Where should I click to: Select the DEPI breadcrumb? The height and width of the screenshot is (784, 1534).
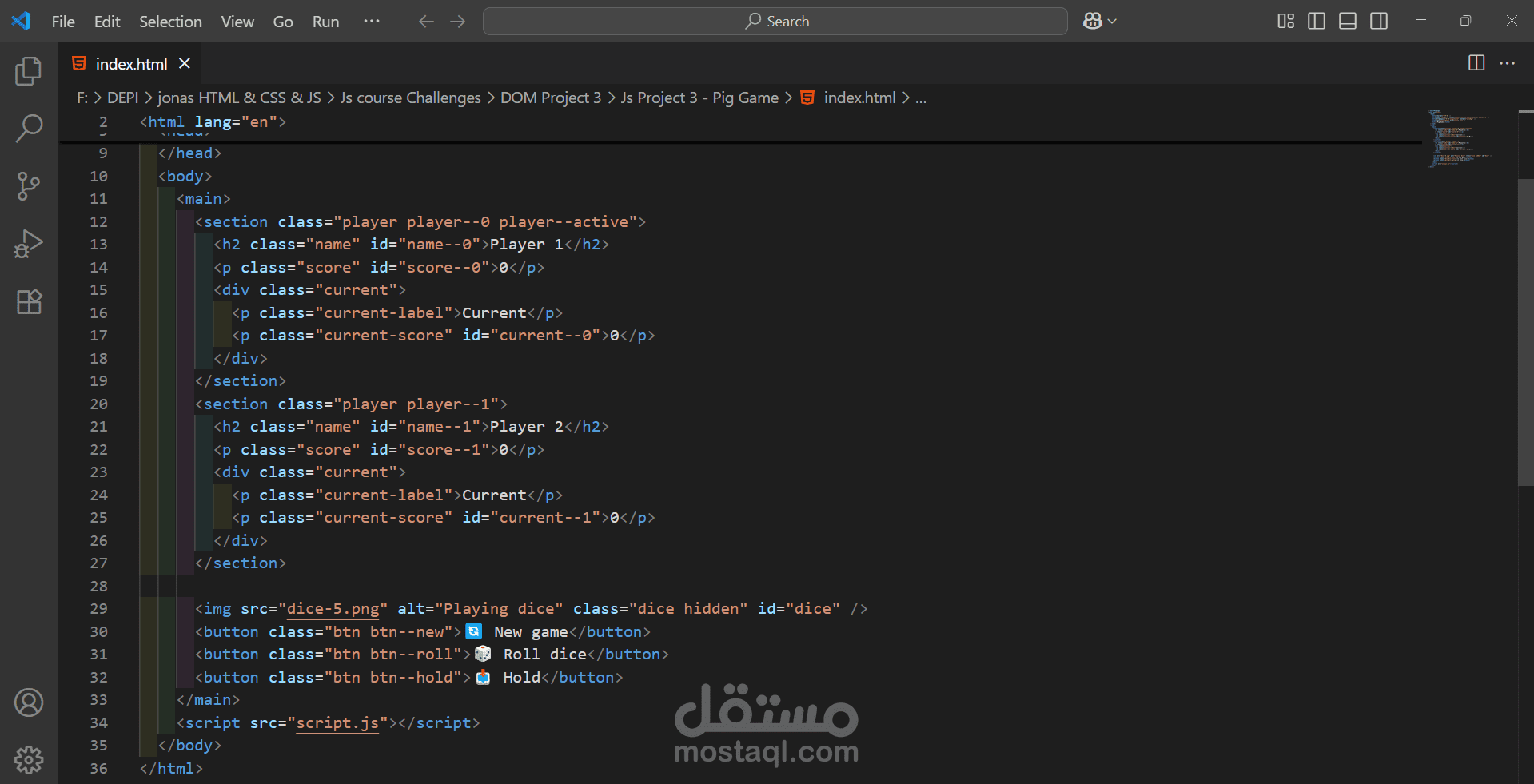pos(123,98)
